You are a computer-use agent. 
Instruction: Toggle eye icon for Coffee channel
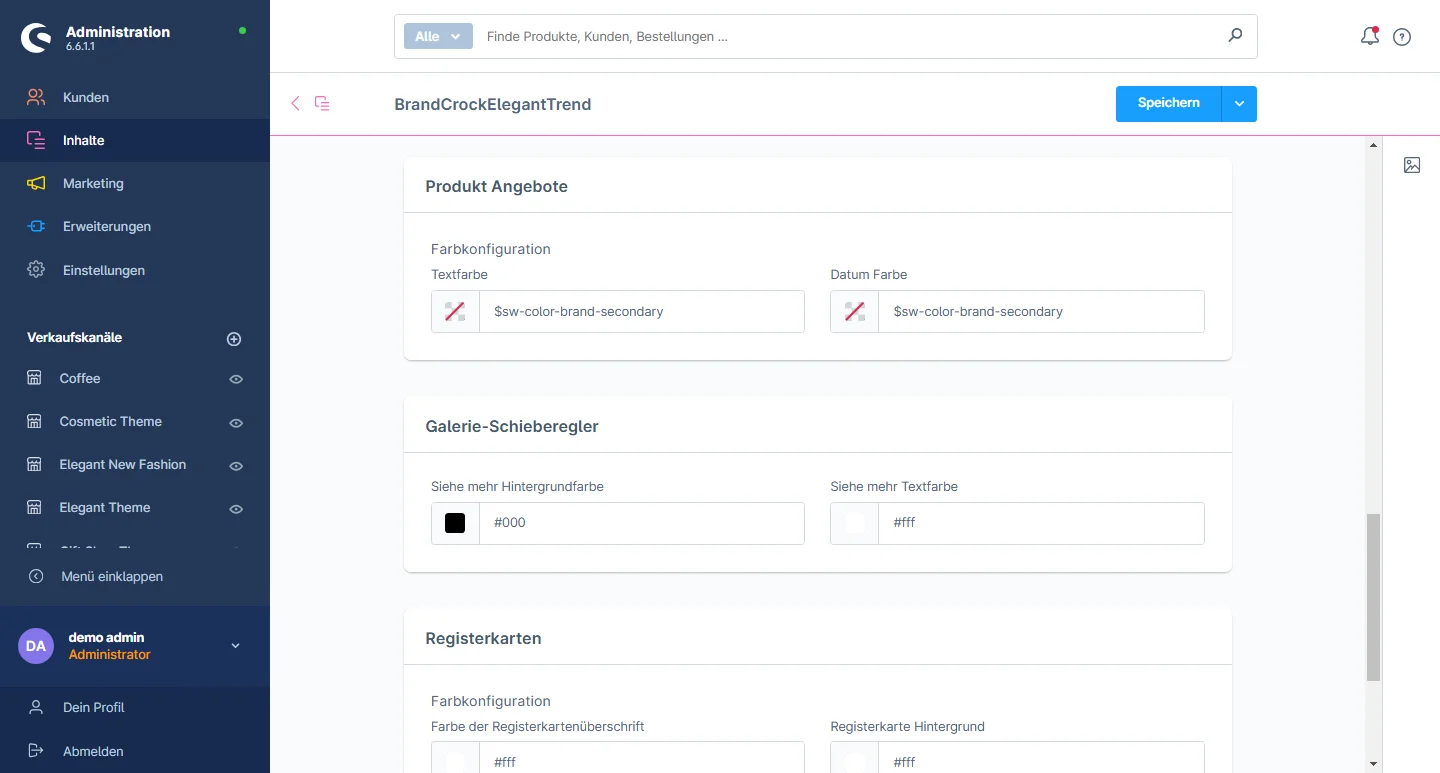(x=236, y=379)
